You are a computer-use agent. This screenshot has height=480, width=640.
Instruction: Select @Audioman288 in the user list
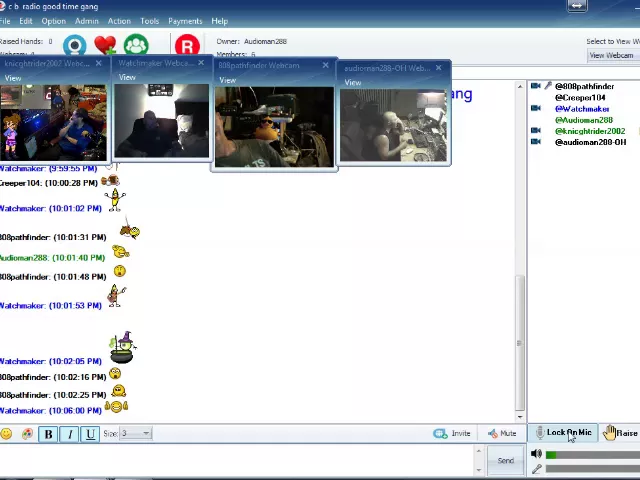pyautogui.click(x=584, y=120)
